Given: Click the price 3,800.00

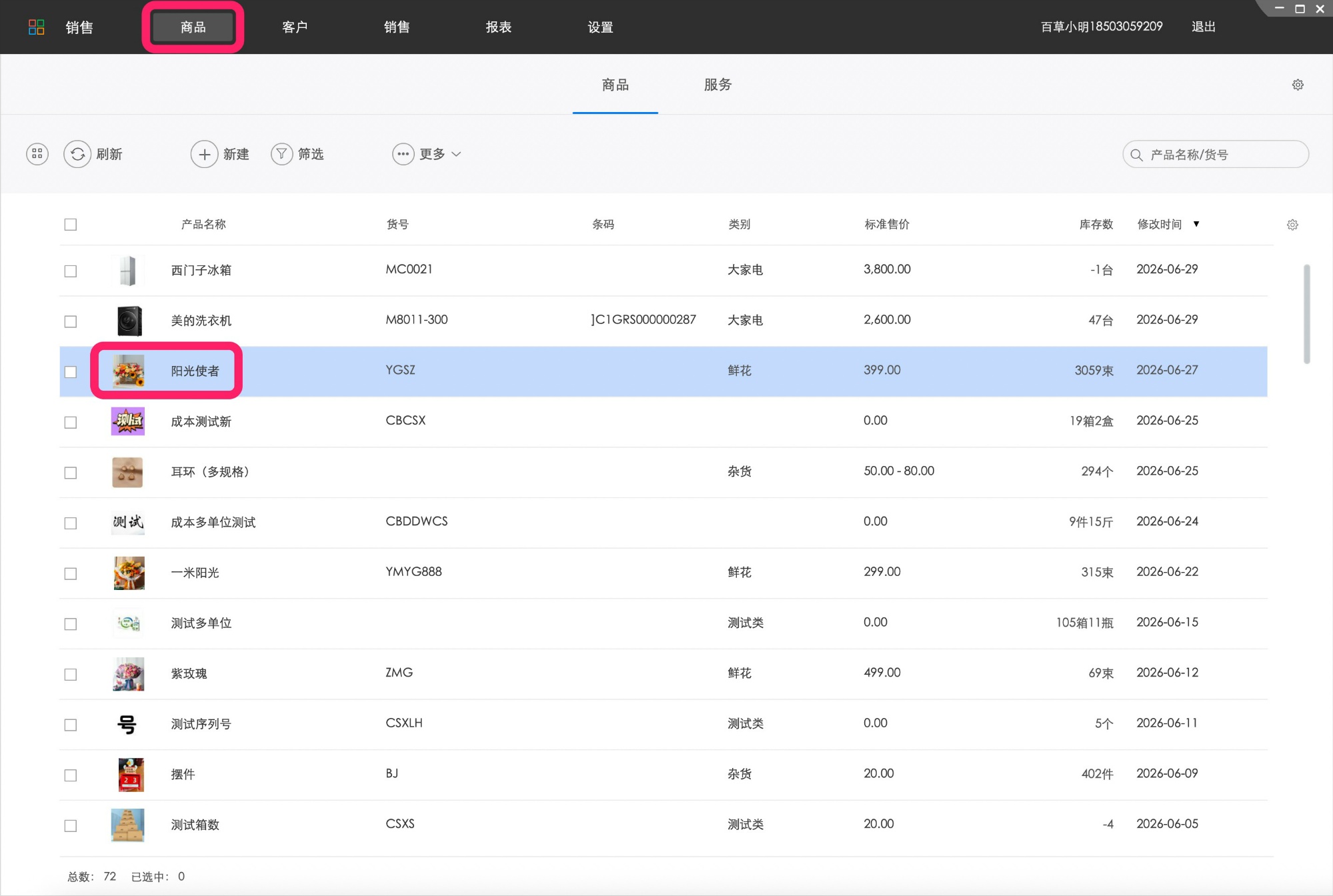Looking at the screenshot, I should 887,269.
